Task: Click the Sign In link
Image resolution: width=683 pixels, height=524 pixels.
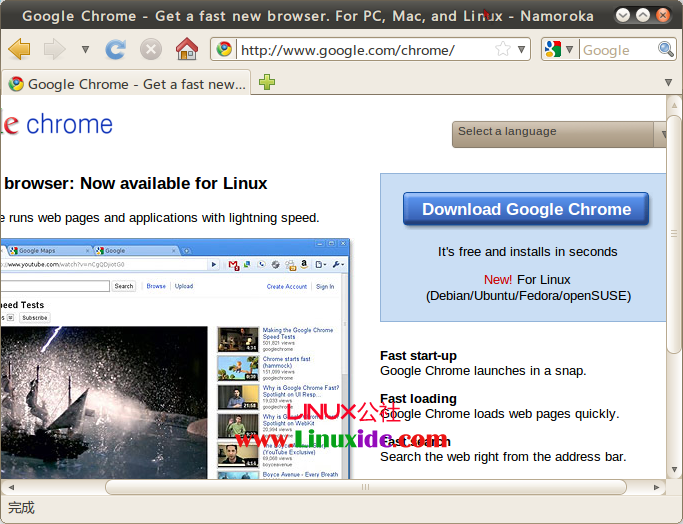Action: pos(325,287)
